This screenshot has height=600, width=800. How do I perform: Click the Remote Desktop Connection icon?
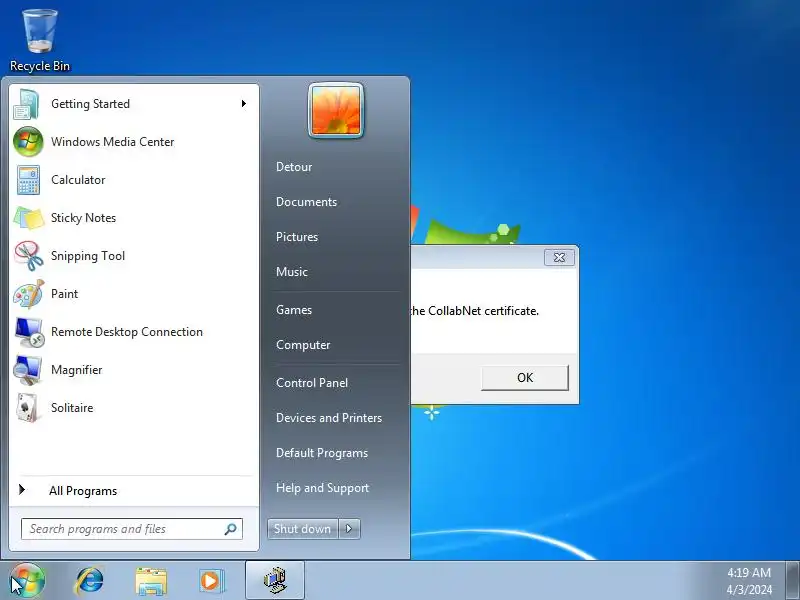(x=29, y=332)
